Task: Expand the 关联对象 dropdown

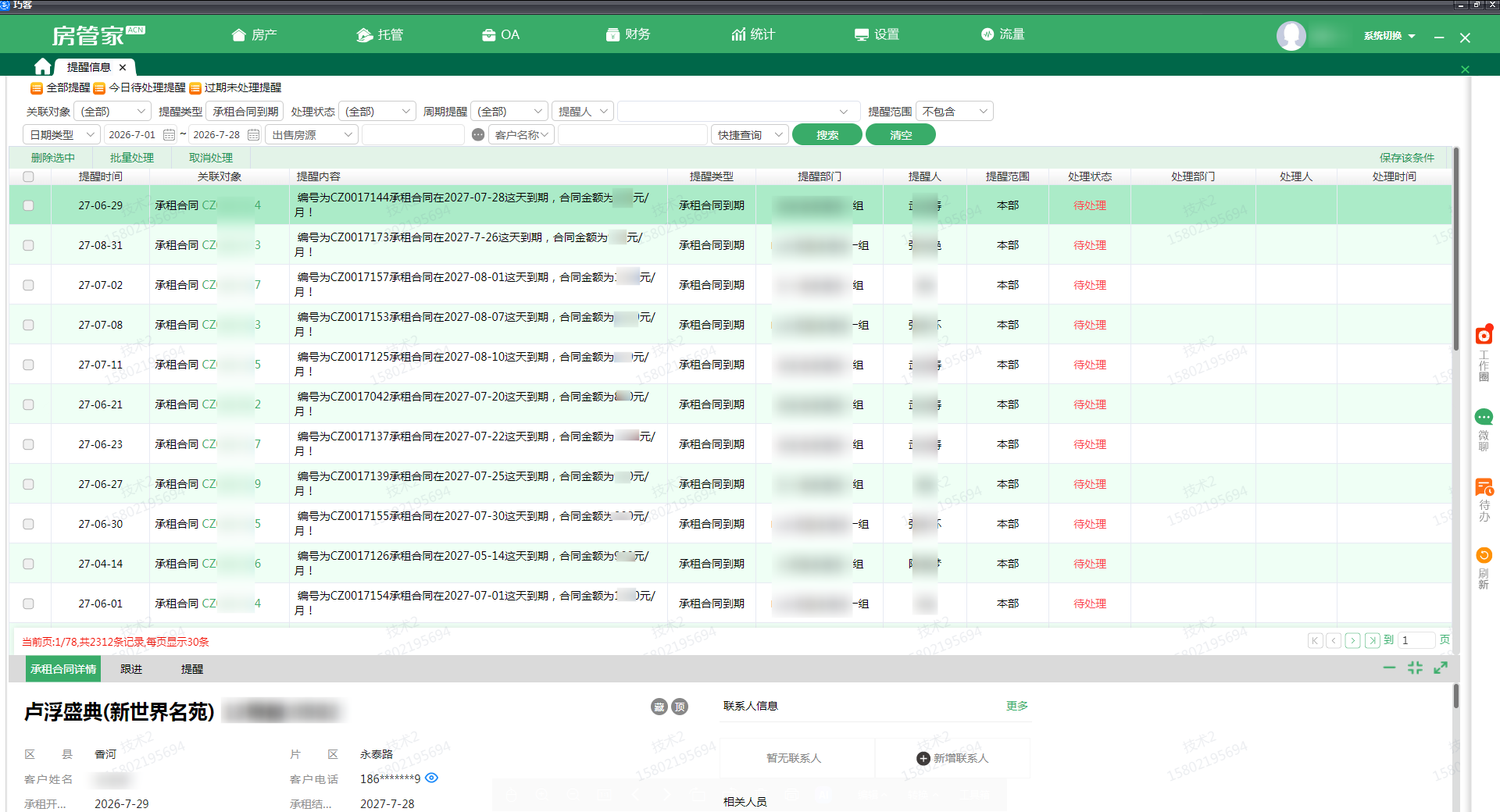Action: coord(113,112)
